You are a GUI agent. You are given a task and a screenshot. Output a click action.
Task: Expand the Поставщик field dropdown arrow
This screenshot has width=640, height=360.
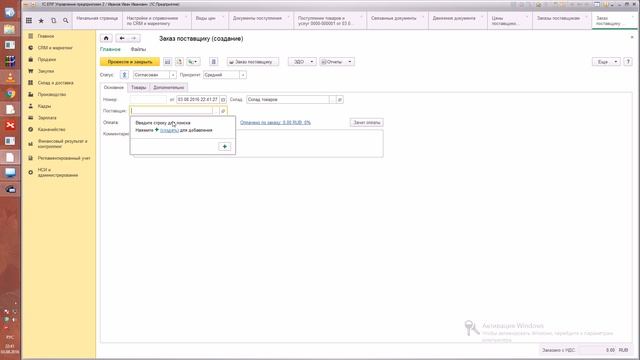point(216,111)
